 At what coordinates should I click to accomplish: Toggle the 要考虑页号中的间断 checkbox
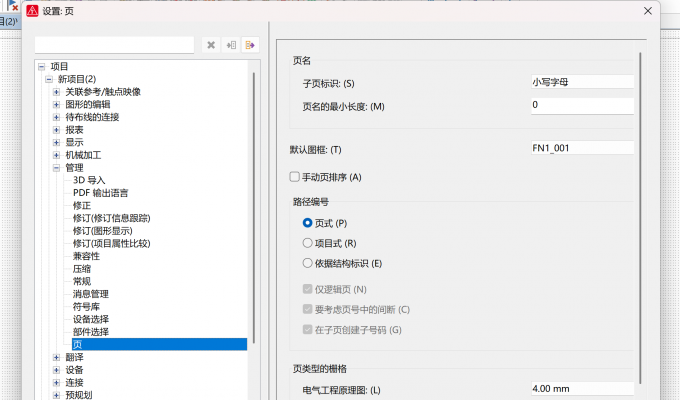point(307,309)
